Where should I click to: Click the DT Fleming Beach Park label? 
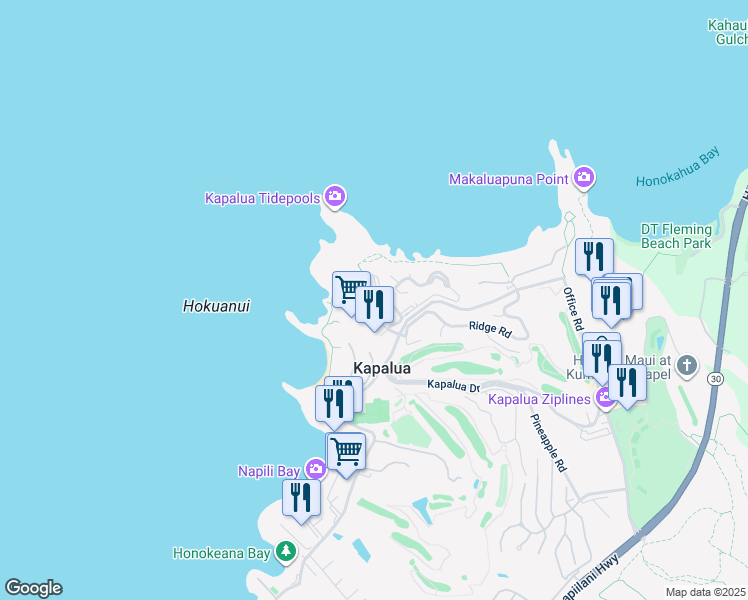coord(676,236)
